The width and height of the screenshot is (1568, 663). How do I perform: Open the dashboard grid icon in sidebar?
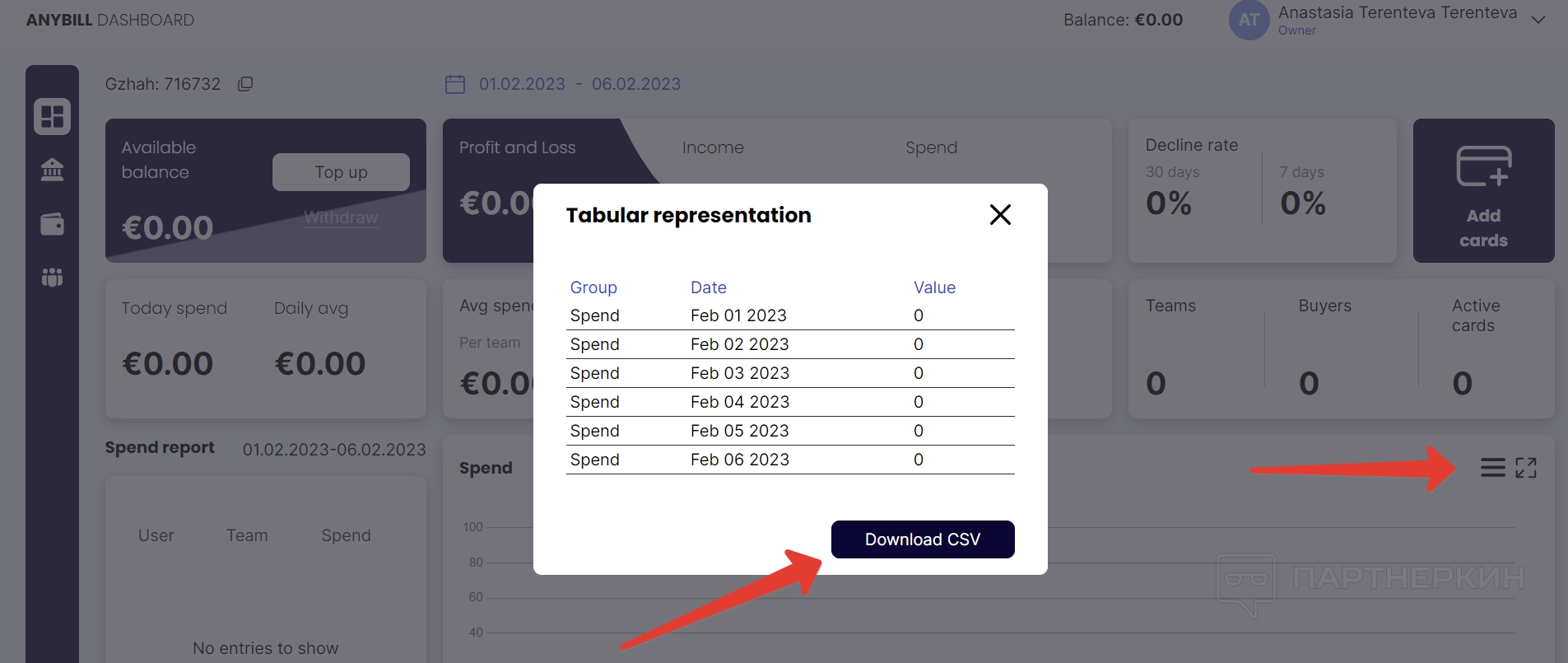(x=52, y=116)
